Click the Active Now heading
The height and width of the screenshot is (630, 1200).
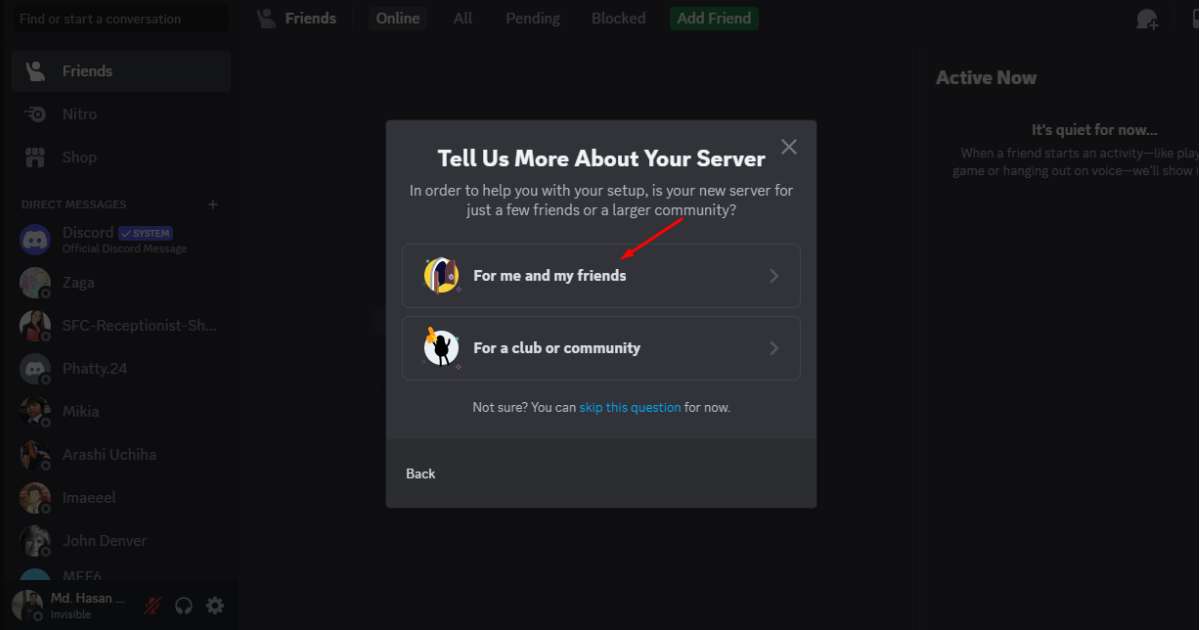[x=986, y=78]
